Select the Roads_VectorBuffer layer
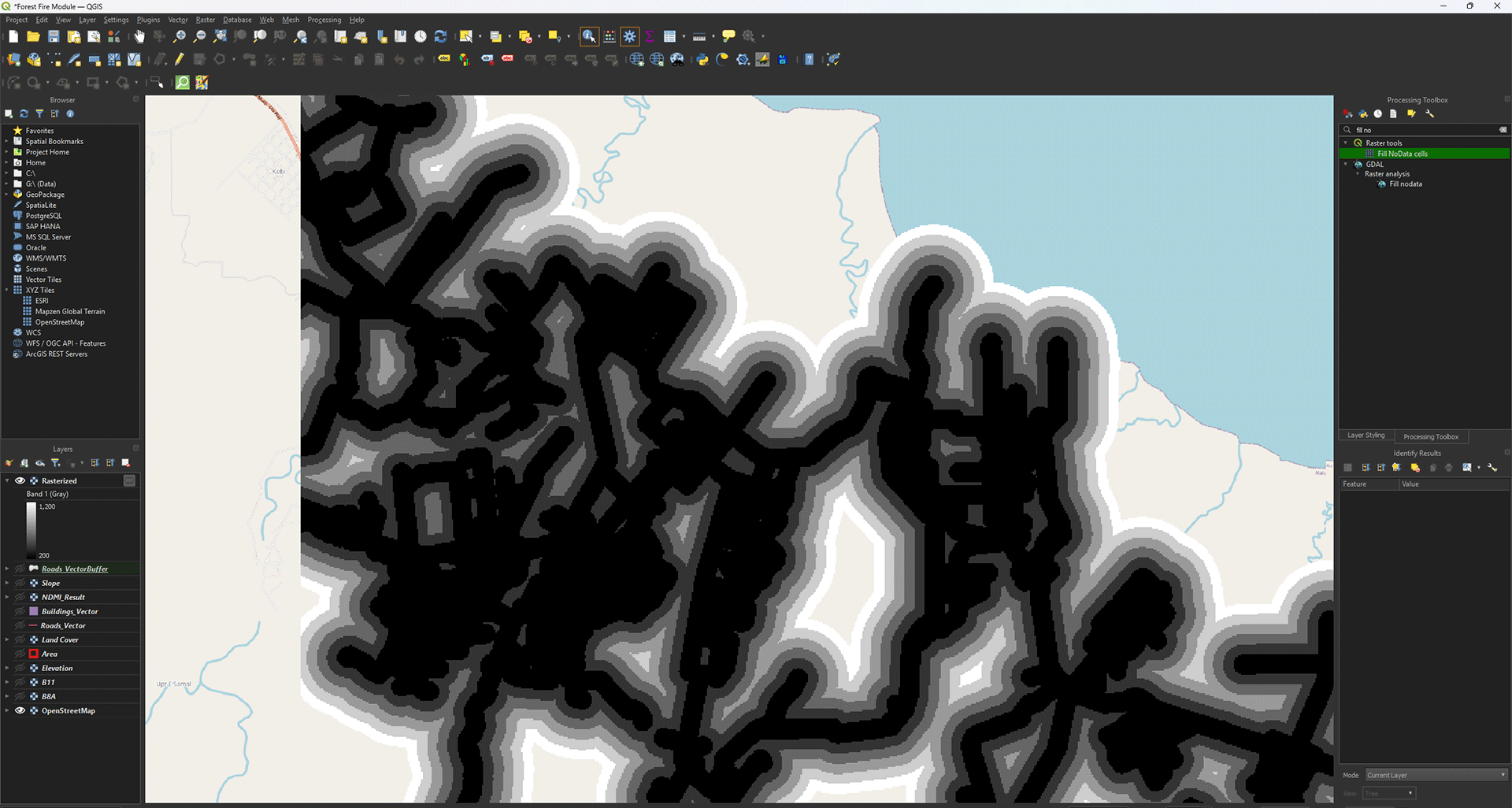 point(75,569)
